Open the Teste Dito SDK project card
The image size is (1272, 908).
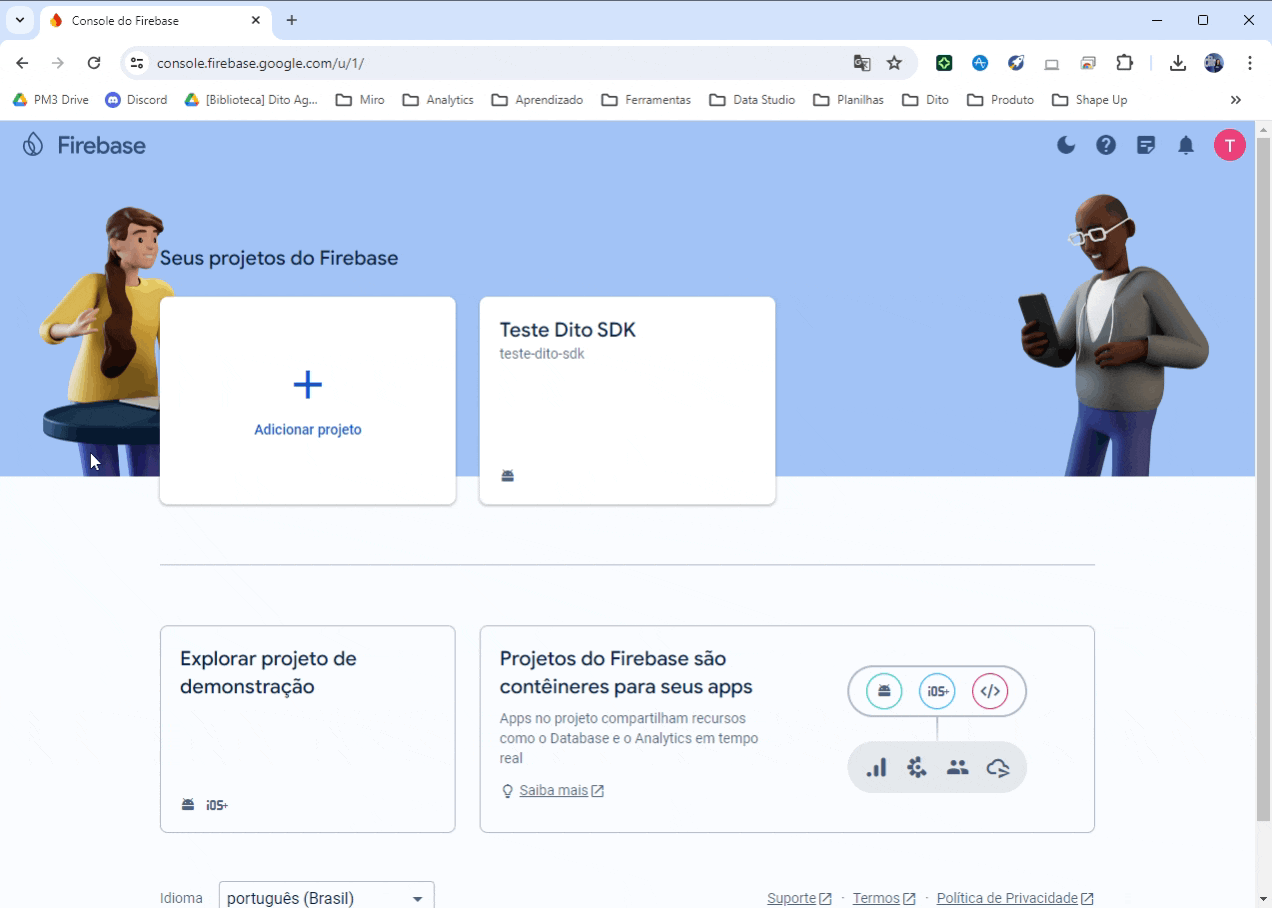pyautogui.click(x=627, y=400)
